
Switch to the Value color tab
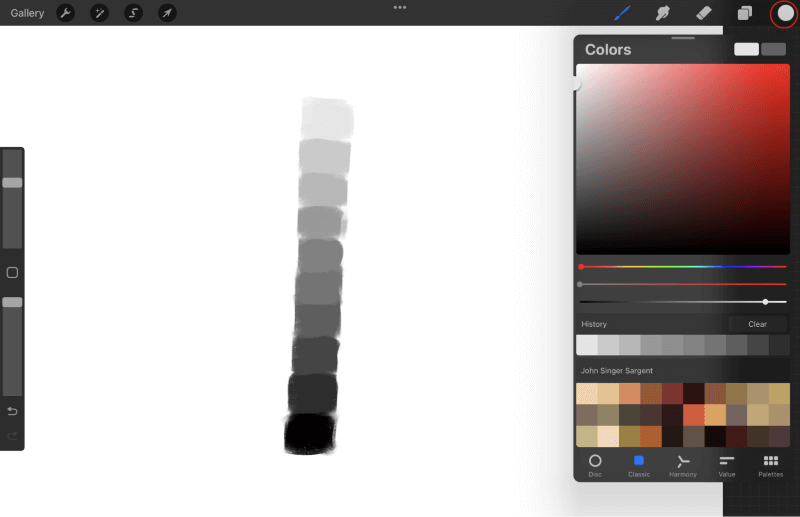coord(727,465)
